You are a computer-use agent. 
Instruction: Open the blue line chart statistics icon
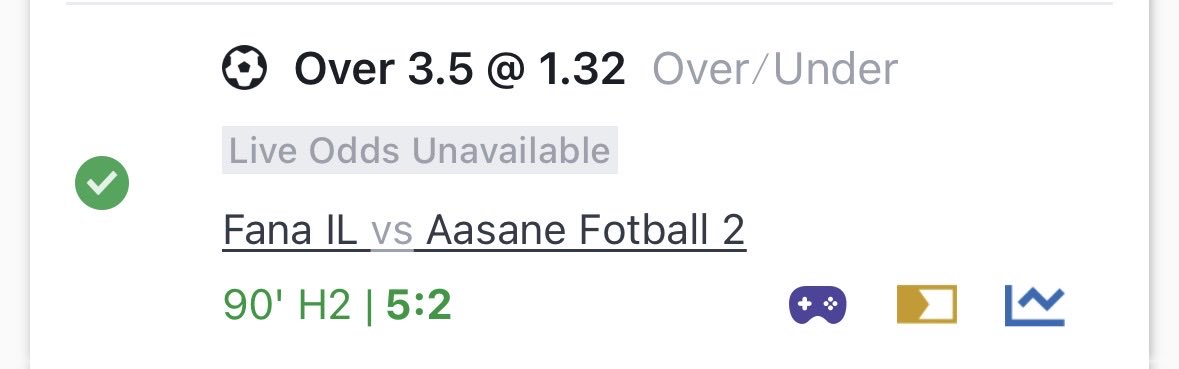click(1035, 305)
